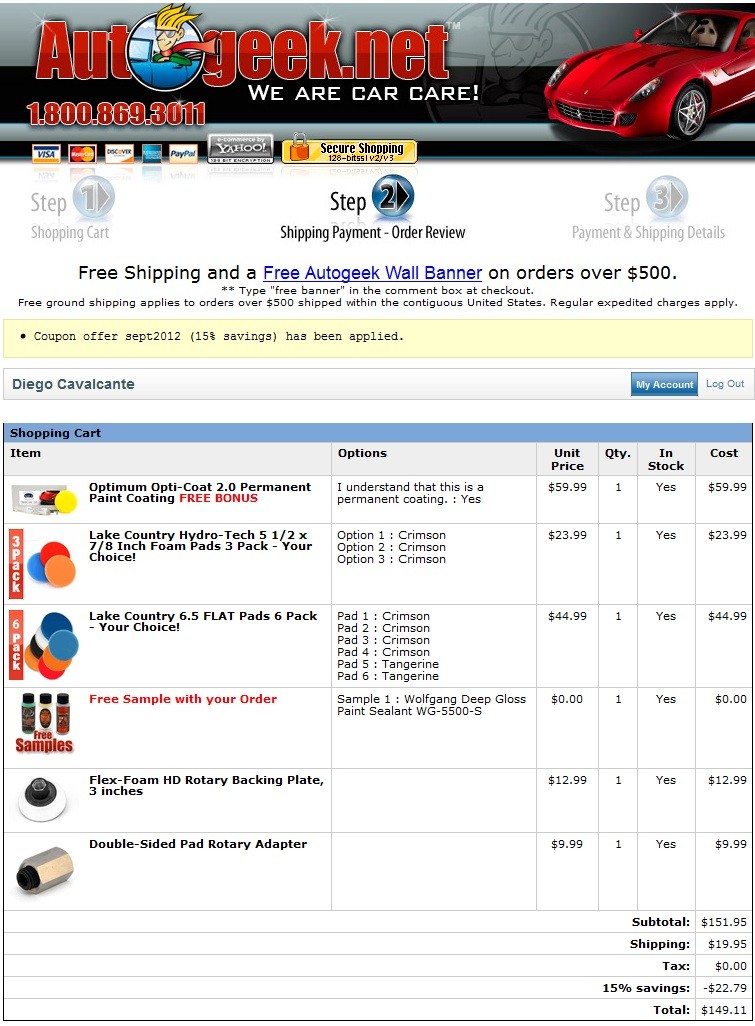Click the Shipping value $19.95
This screenshot has height=1026, width=755.
(x=727, y=944)
